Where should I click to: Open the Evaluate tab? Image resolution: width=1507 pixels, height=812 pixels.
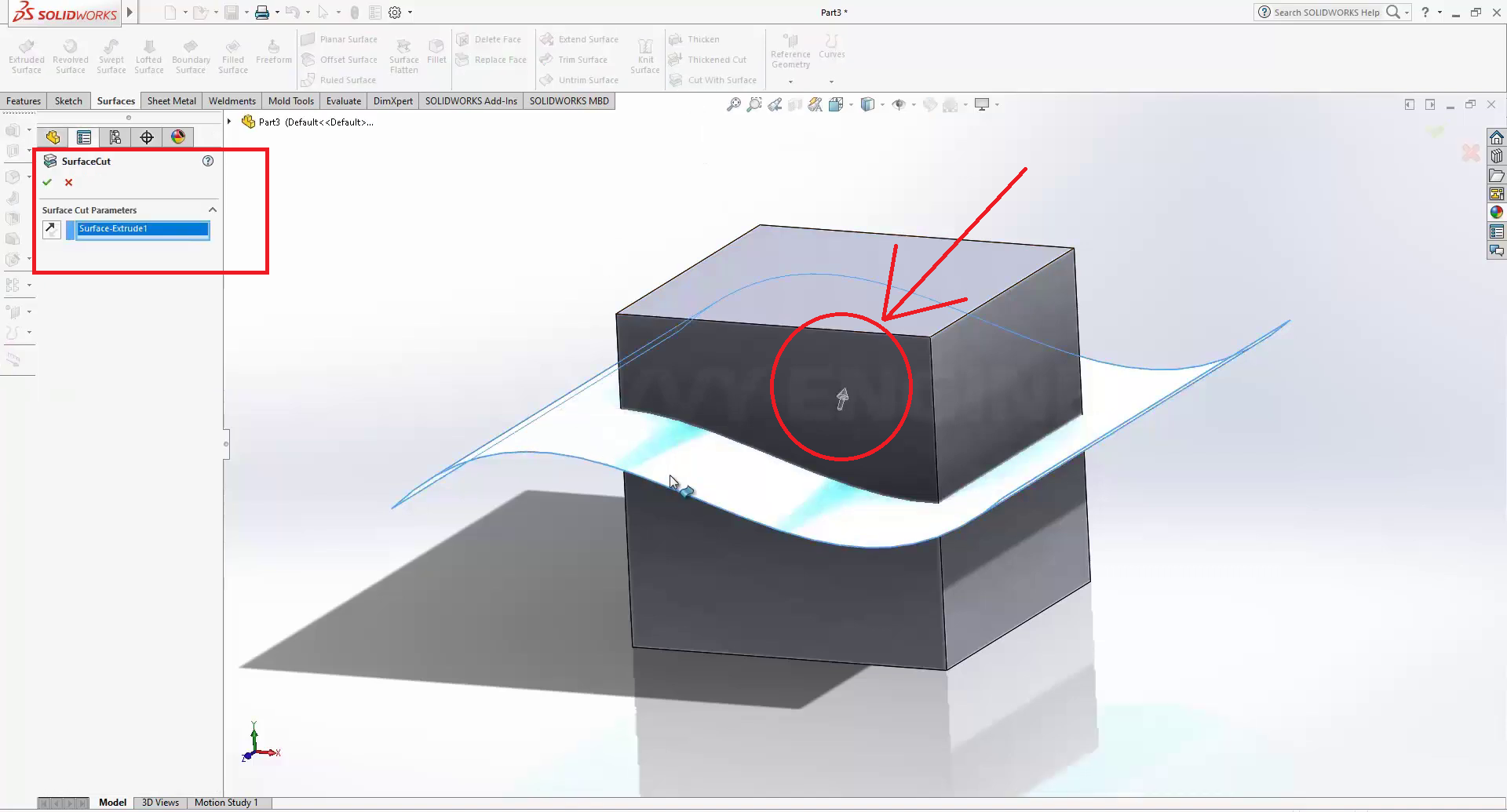pos(343,101)
